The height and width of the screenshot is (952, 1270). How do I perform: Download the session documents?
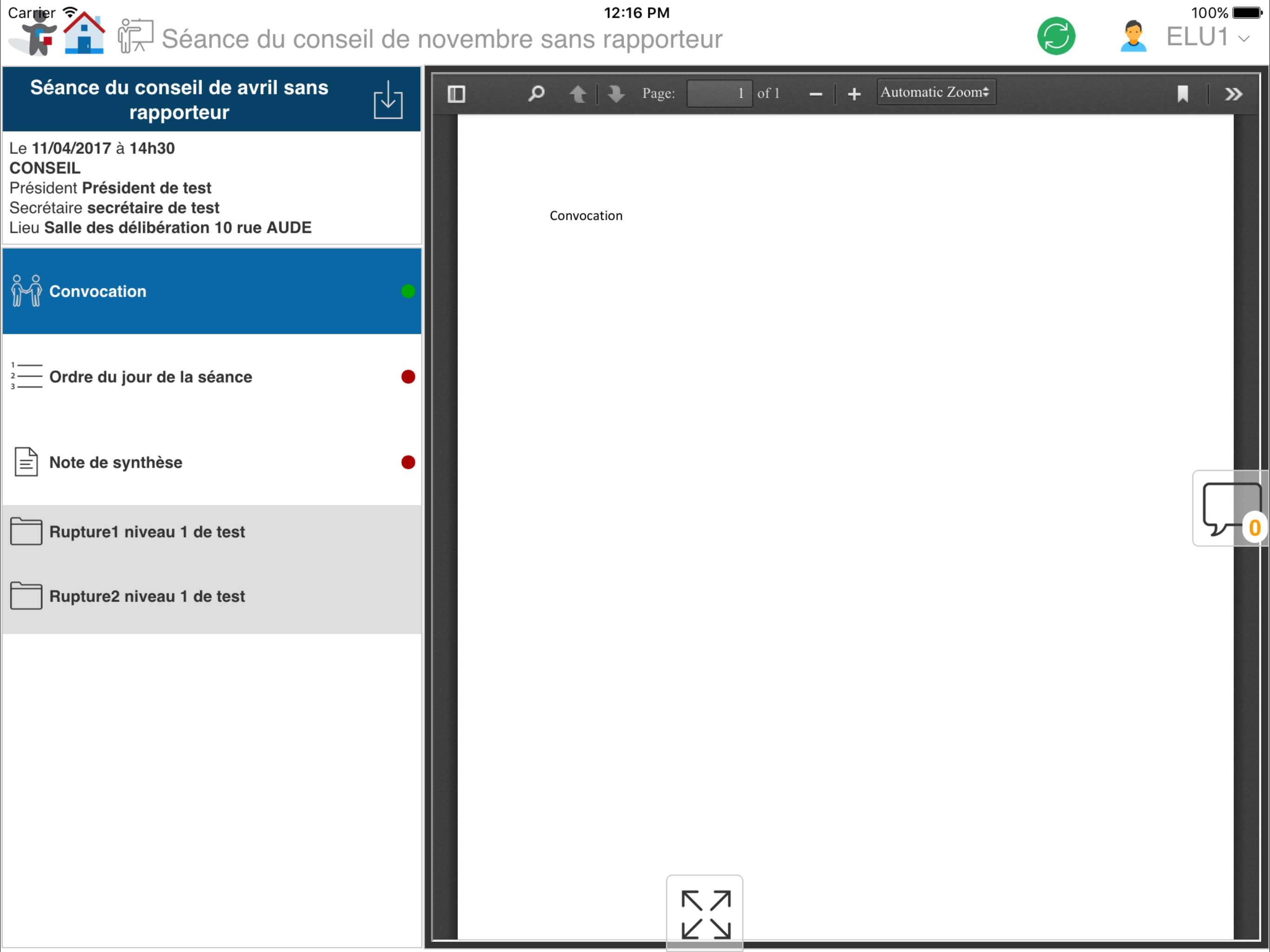pyautogui.click(x=388, y=100)
